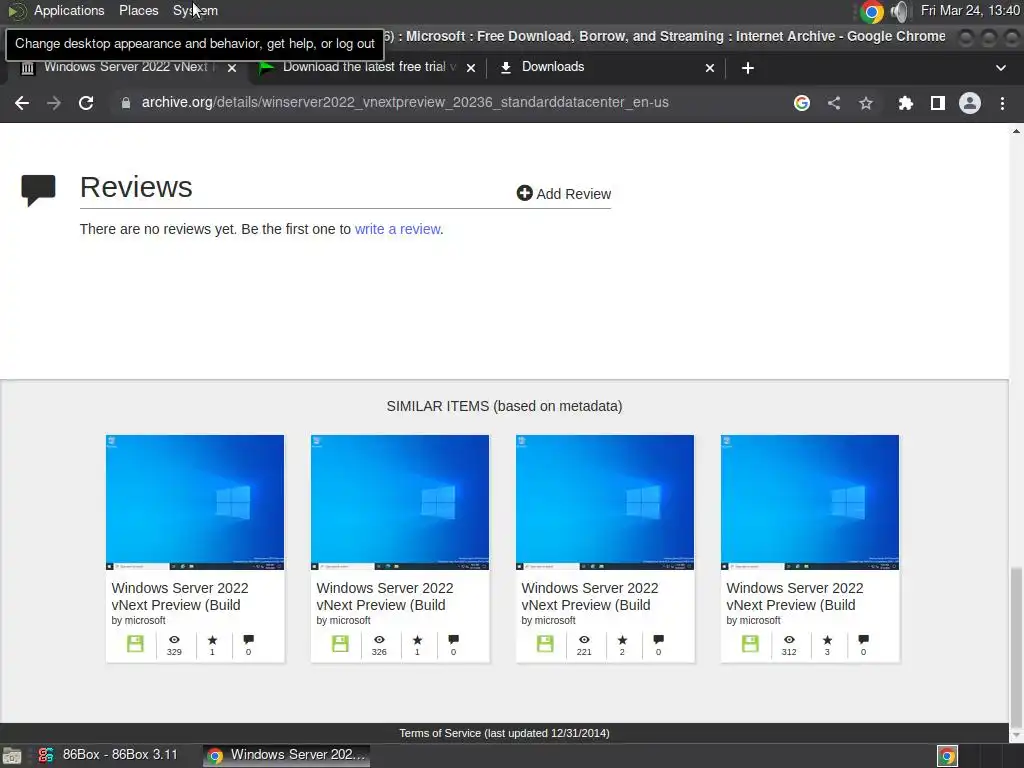Share this page using the share icon
This screenshot has width=1024, height=768.
[x=834, y=103]
